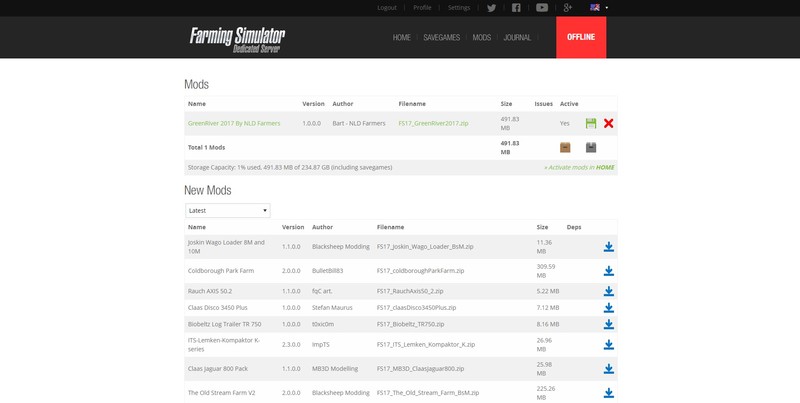Open the JOURNAL menu item
This screenshot has width=800, height=403.
point(517,37)
